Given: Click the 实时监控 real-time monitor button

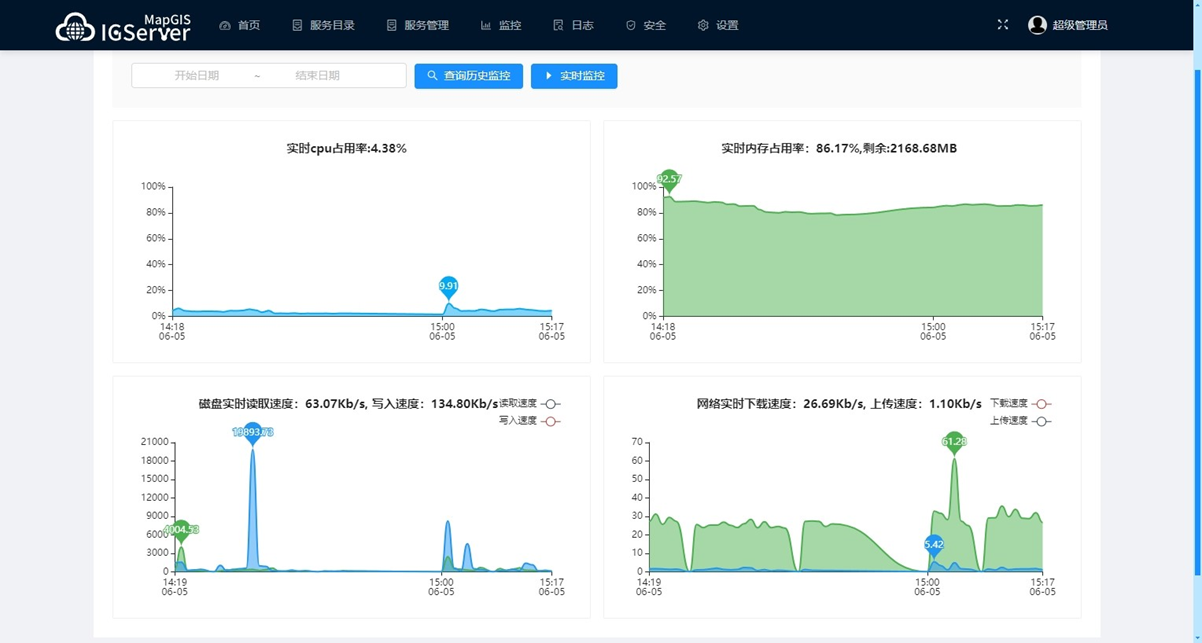Looking at the screenshot, I should pos(574,75).
